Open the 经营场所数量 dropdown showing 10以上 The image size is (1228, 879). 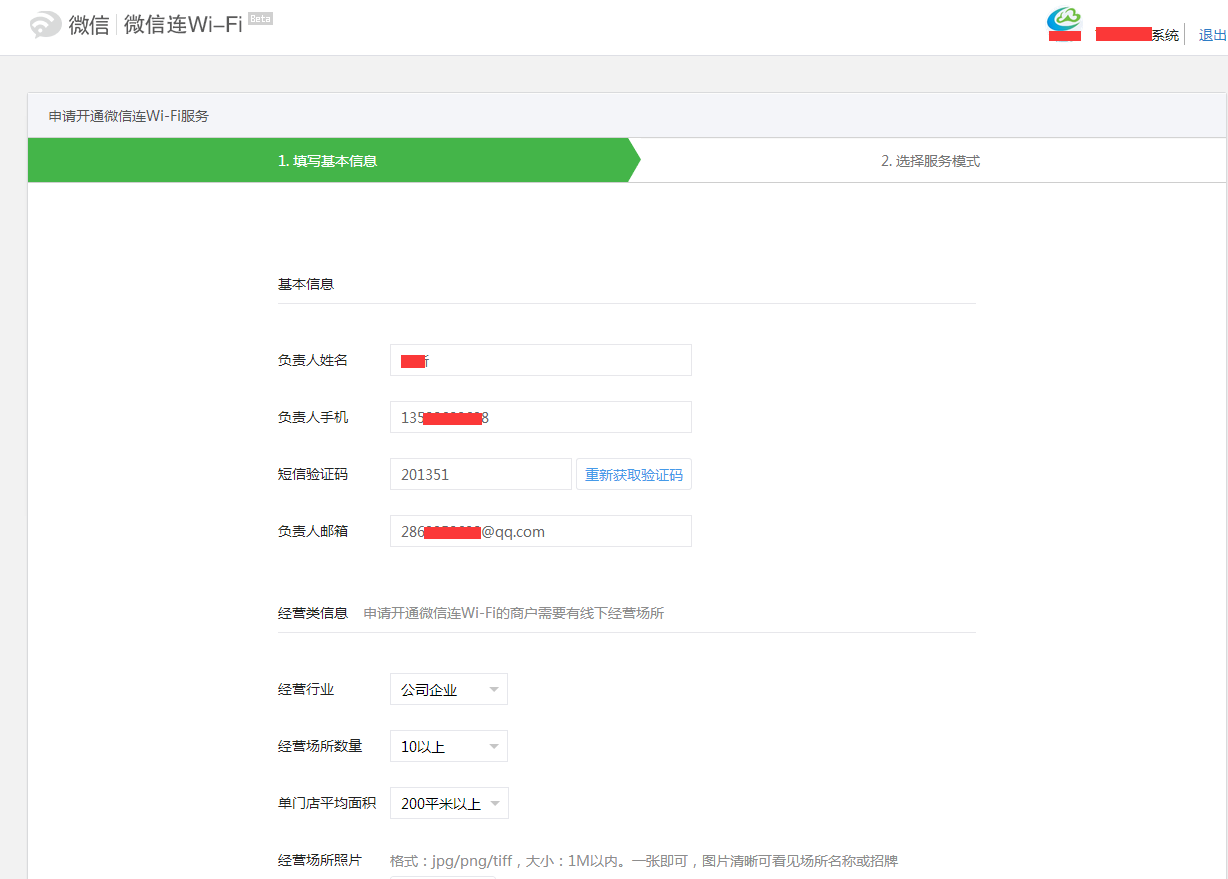[x=448, y=746]
